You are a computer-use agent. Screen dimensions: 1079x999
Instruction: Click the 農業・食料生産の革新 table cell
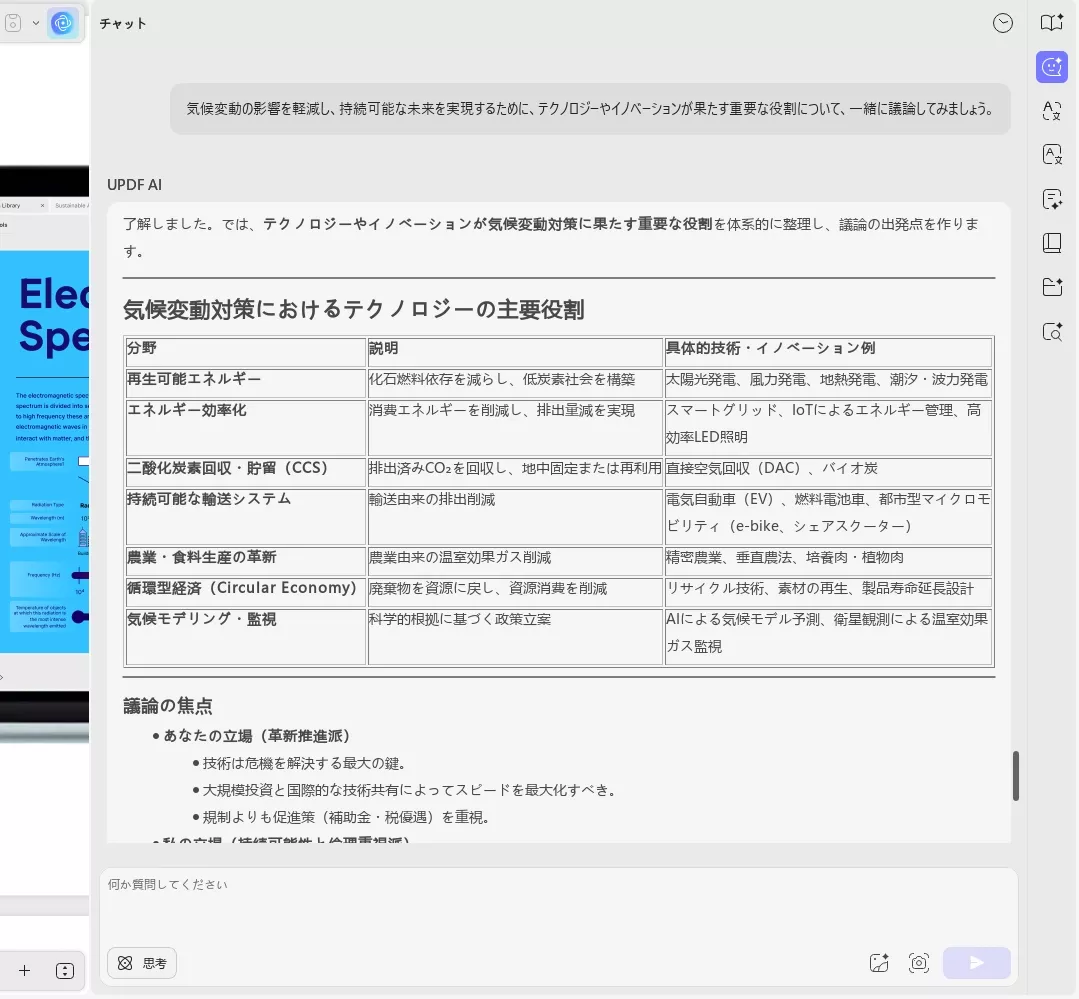click(245, 561)
